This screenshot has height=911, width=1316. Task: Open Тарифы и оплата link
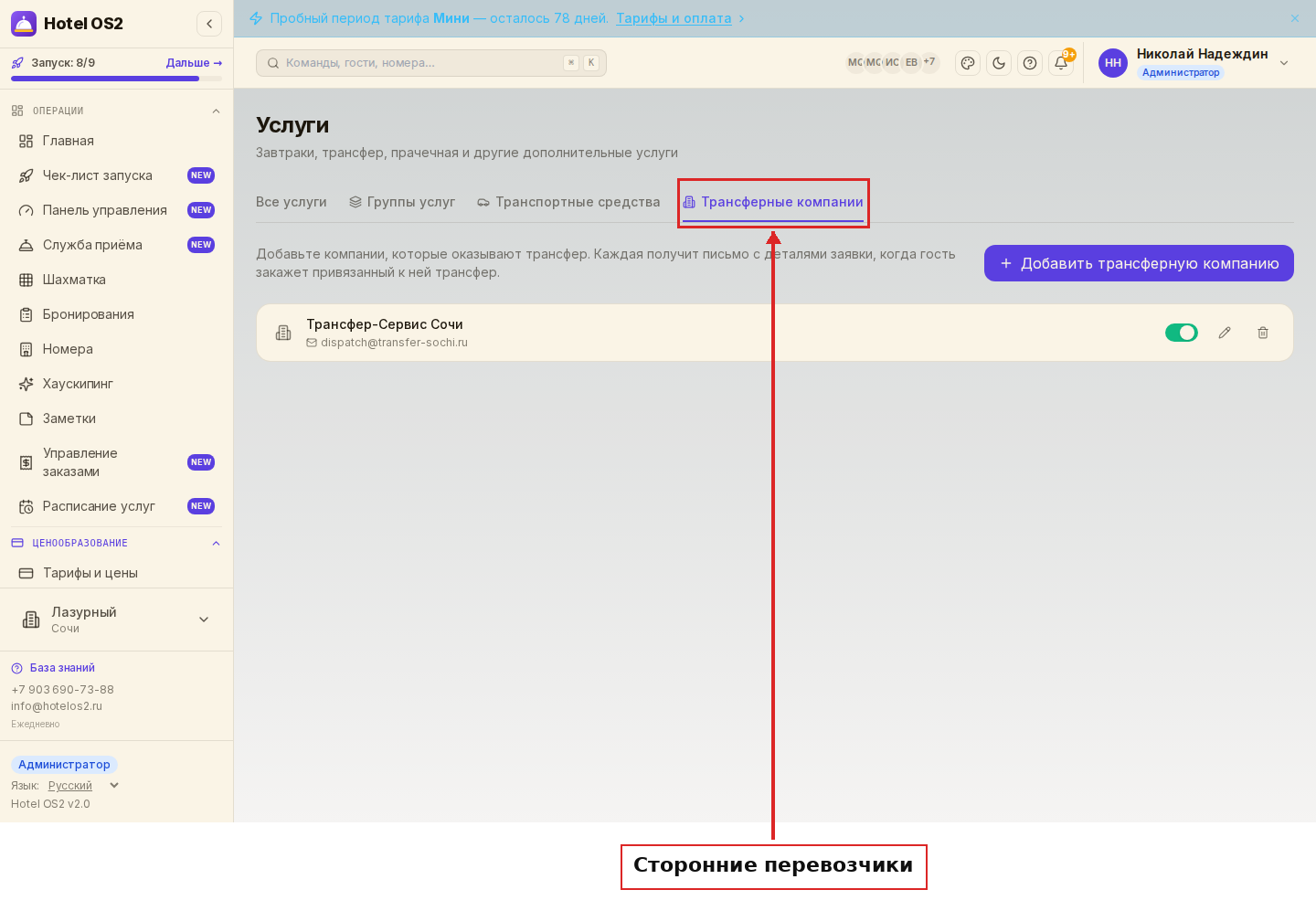point(674,18)
